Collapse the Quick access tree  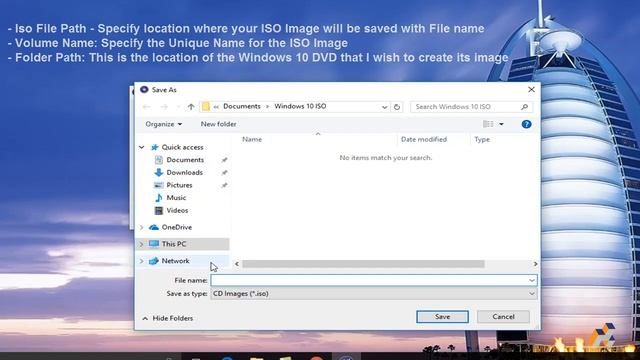(142, 147)
